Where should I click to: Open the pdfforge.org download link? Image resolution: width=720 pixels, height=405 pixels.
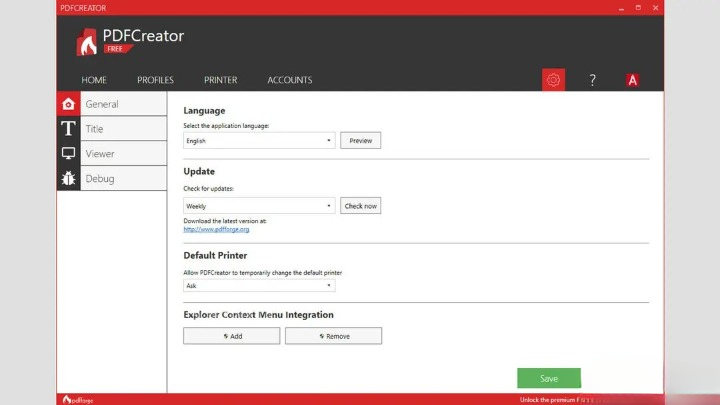[x=216, y=229]
